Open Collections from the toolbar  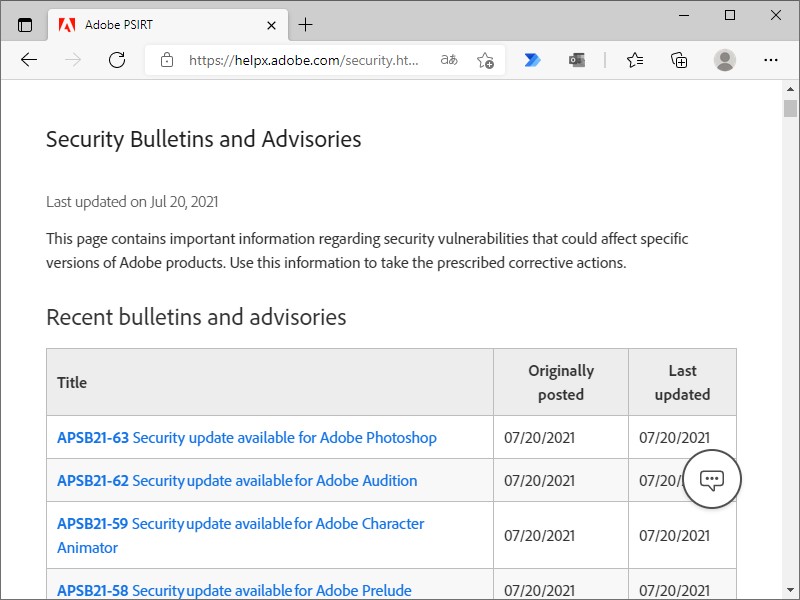click(x=679, y=60)
